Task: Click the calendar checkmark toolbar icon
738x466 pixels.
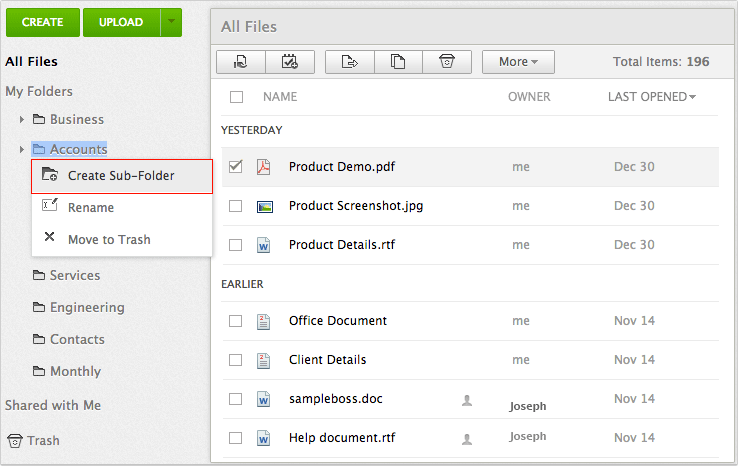Action: (290, 62)
